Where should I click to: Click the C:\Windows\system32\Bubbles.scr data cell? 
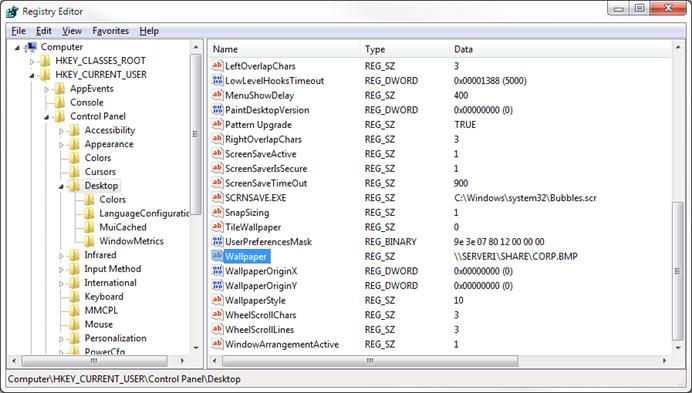pyautogui.click(x=525, y=198)
